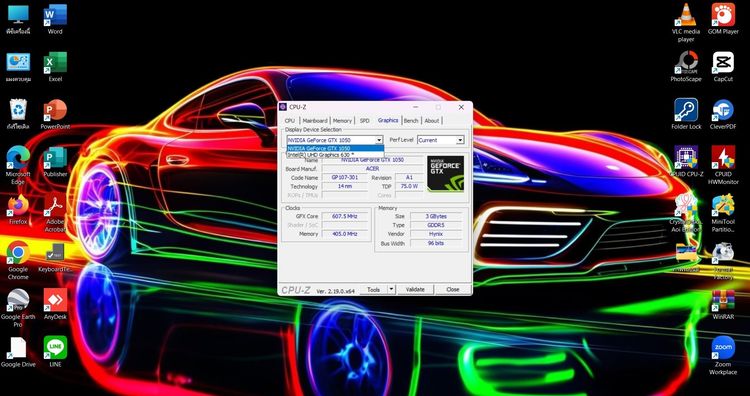Click the Ver. 2.19.0.x64 version text
The height and width of the screenshot is (396, 750).
[x=336, y=290]
